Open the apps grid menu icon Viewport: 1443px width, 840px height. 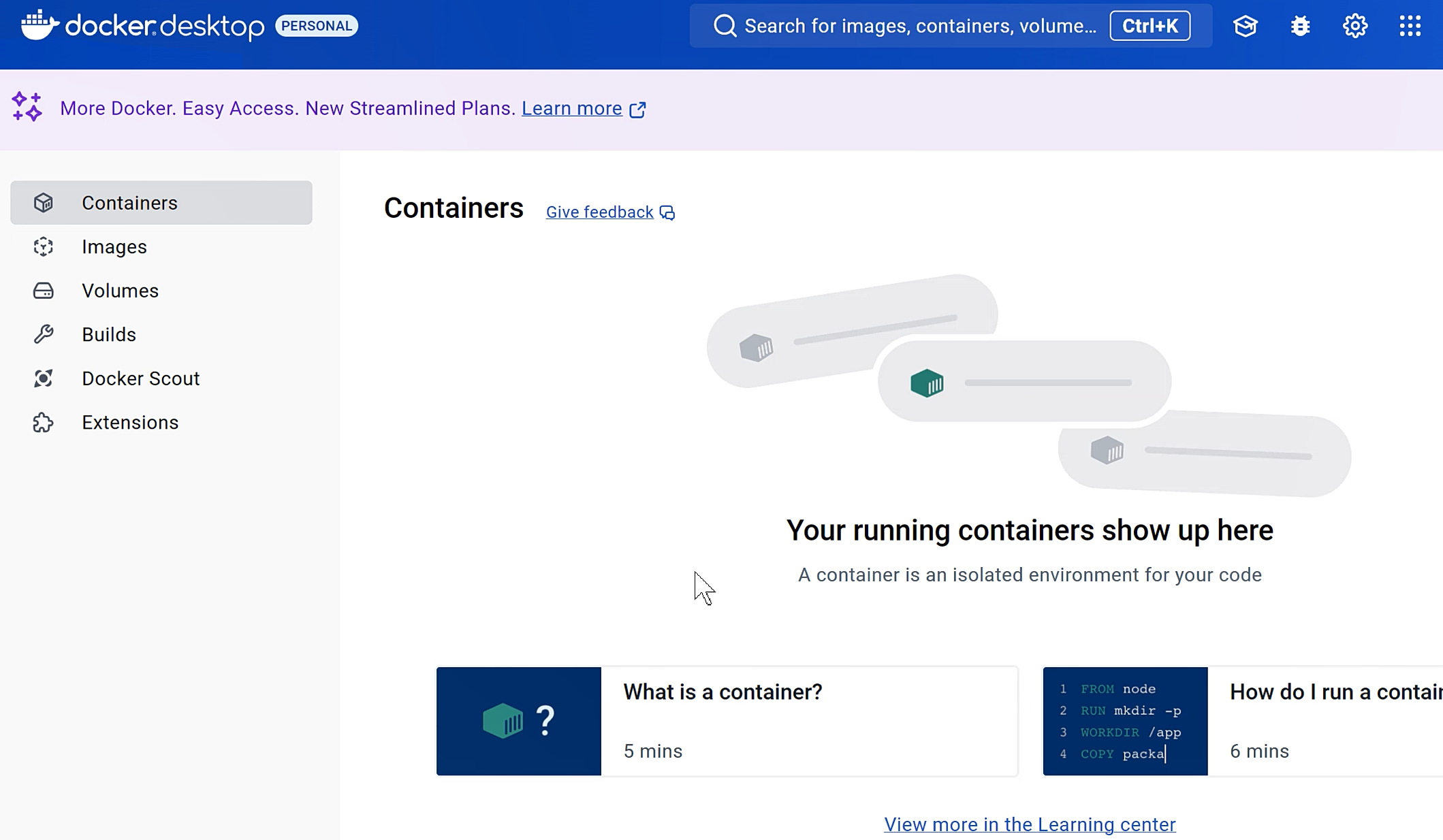point(1410,26)
